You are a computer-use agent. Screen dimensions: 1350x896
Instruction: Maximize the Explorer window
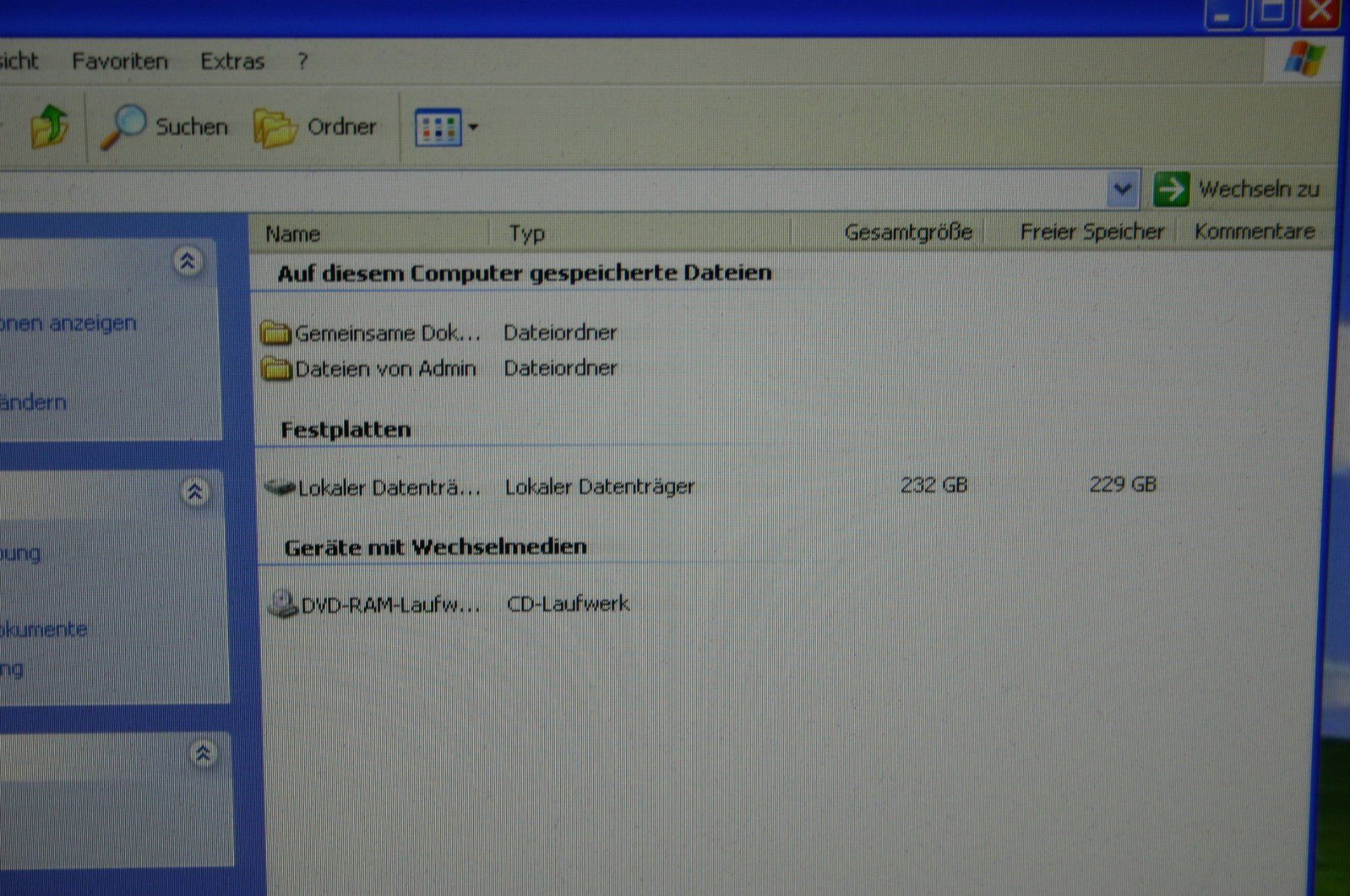coord(1272,12)
